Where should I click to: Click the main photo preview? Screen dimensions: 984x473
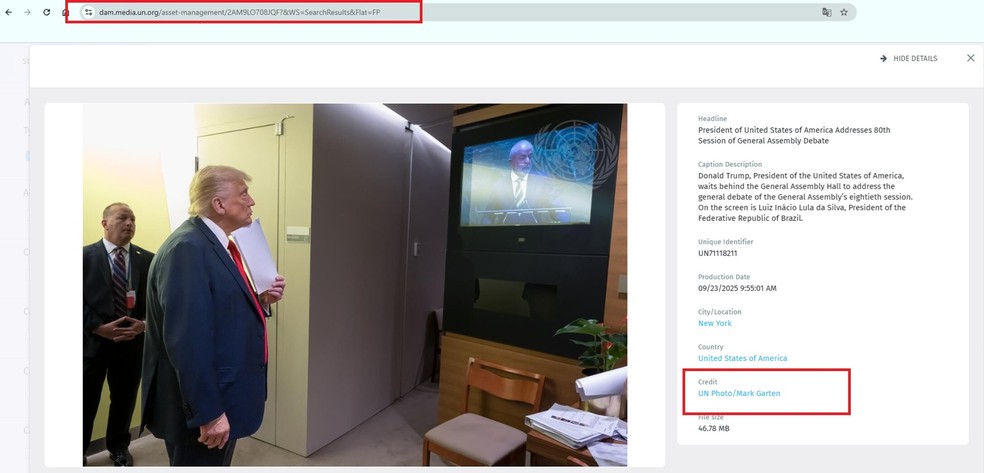click(354, 284)
